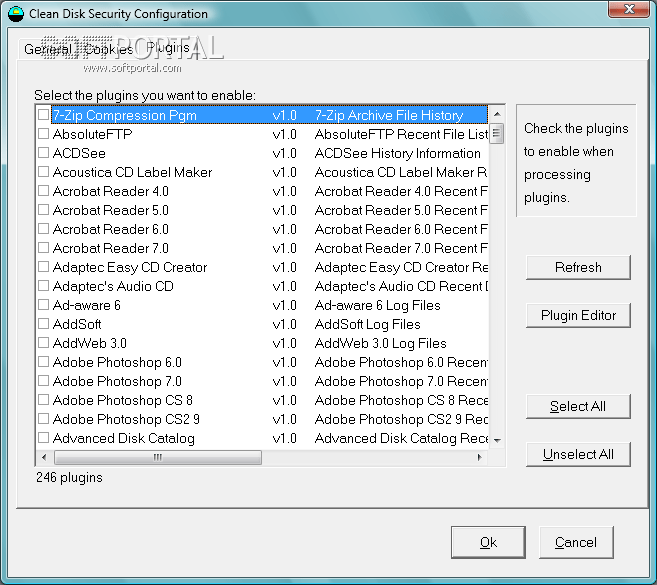Viewport: 657px width, 585px height.
Task: Check the AddSoft plugin checkbox
Action: [x=44, y=324]
